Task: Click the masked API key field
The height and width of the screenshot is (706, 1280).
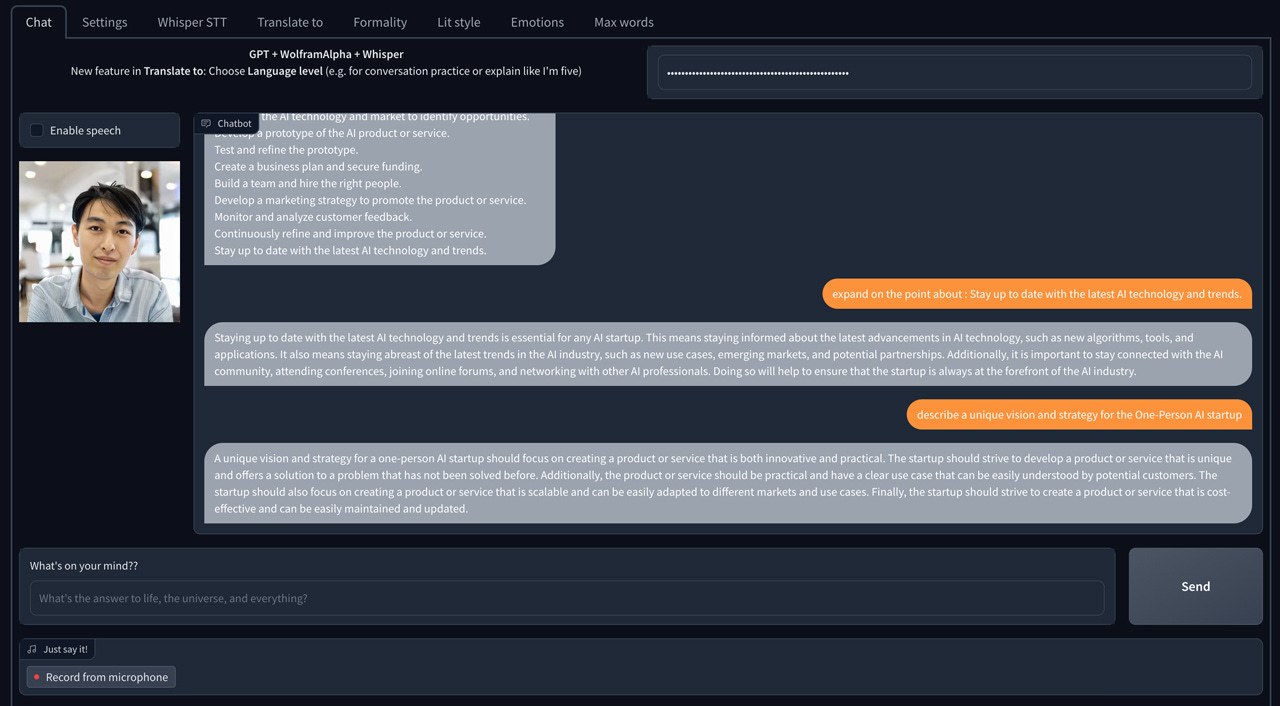Action: tap(954, 71)
